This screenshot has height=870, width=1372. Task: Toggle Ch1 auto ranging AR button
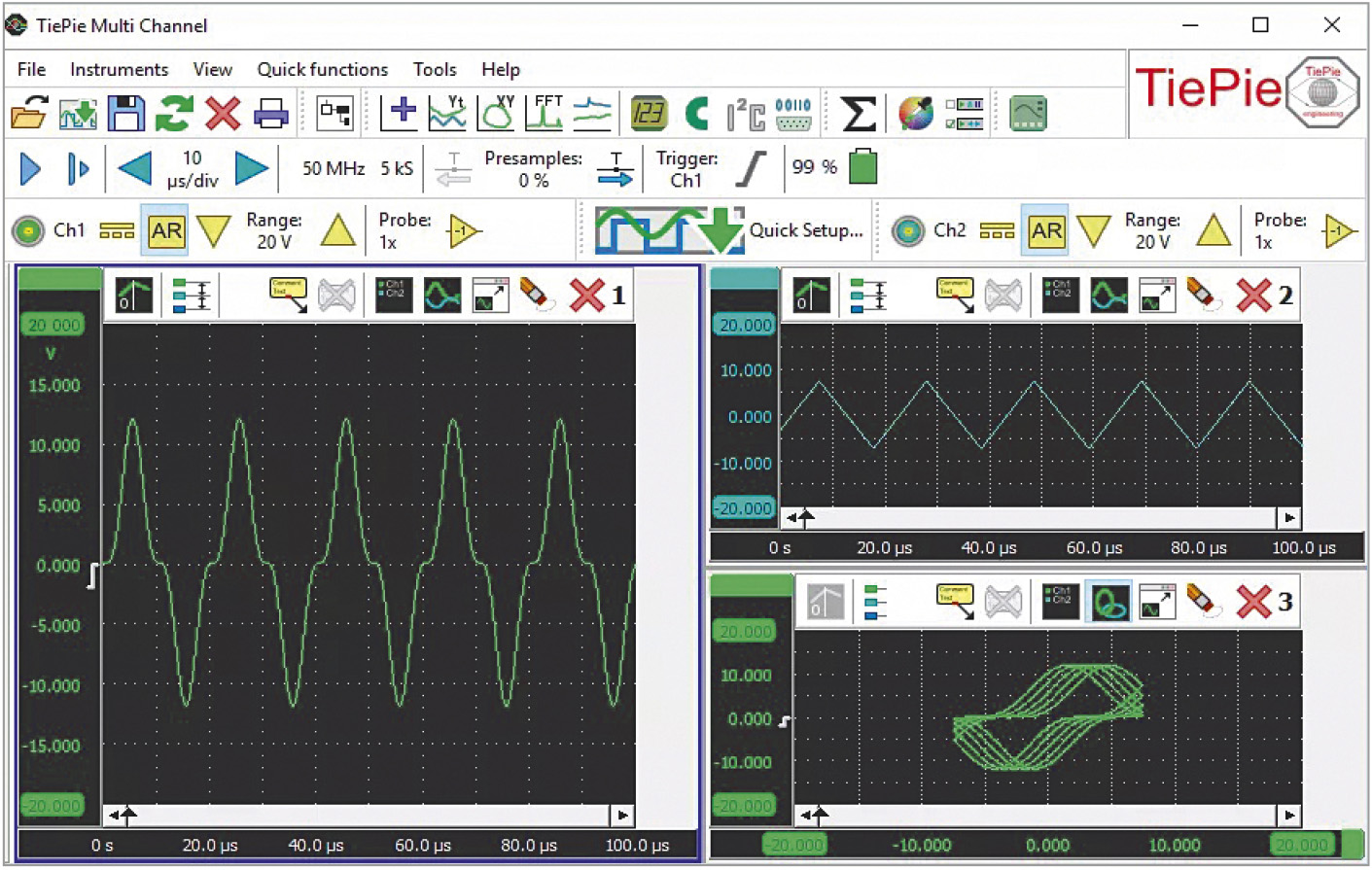pyautogui.click(x=165, y=230)
